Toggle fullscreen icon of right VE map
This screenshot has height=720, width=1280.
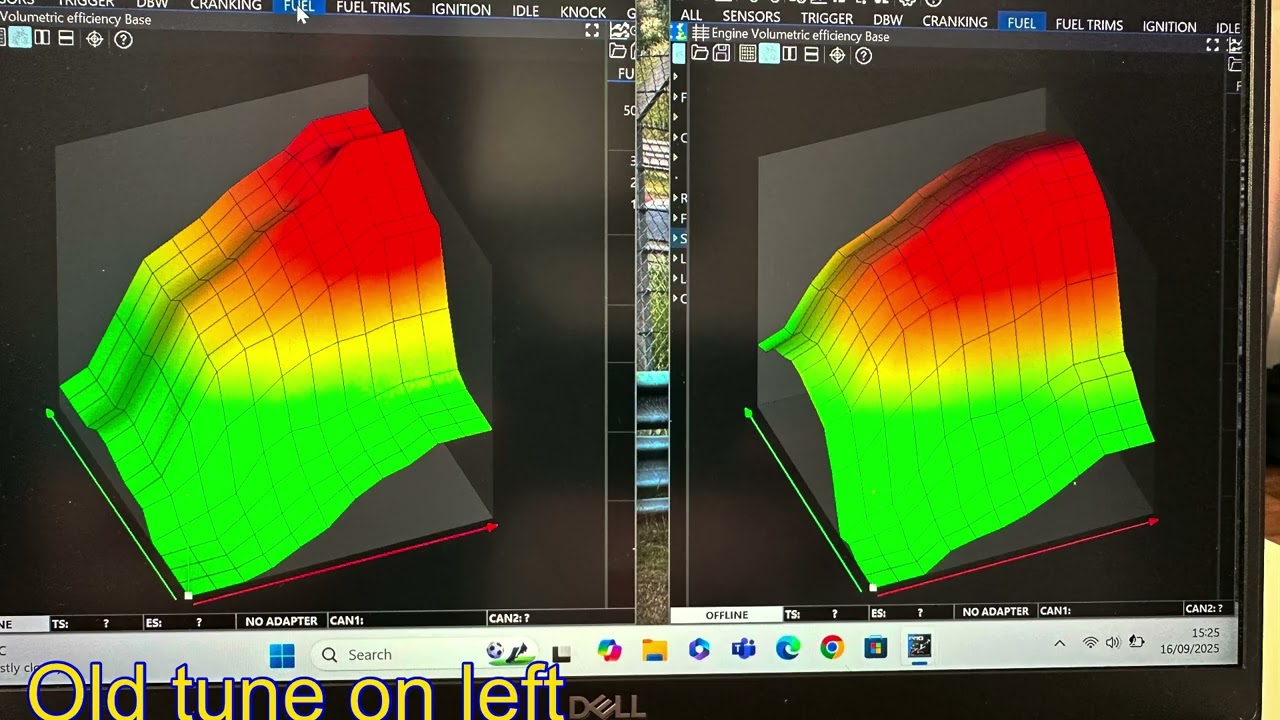click(1213, 45)
